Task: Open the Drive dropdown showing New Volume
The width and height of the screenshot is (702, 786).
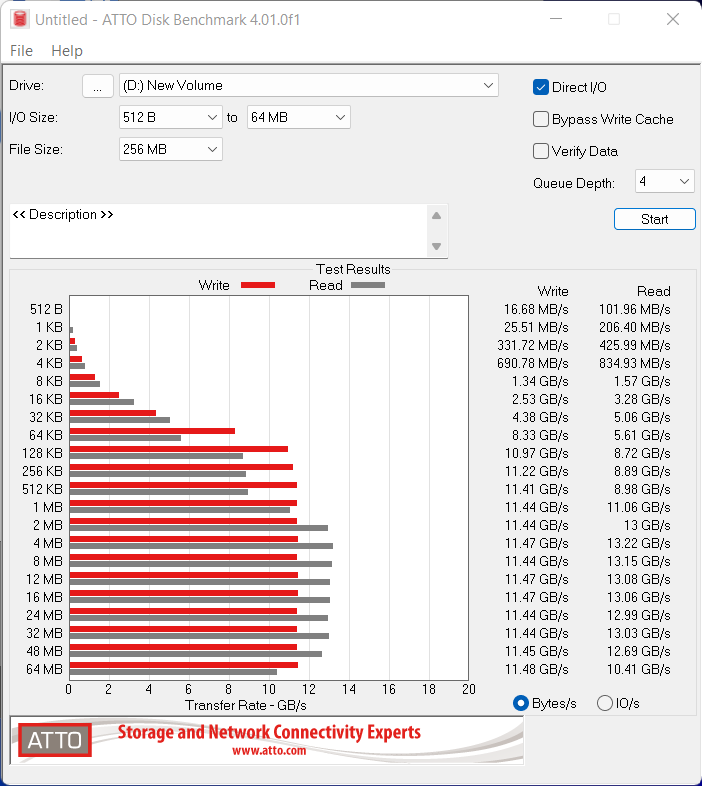Action: [308, 85]
